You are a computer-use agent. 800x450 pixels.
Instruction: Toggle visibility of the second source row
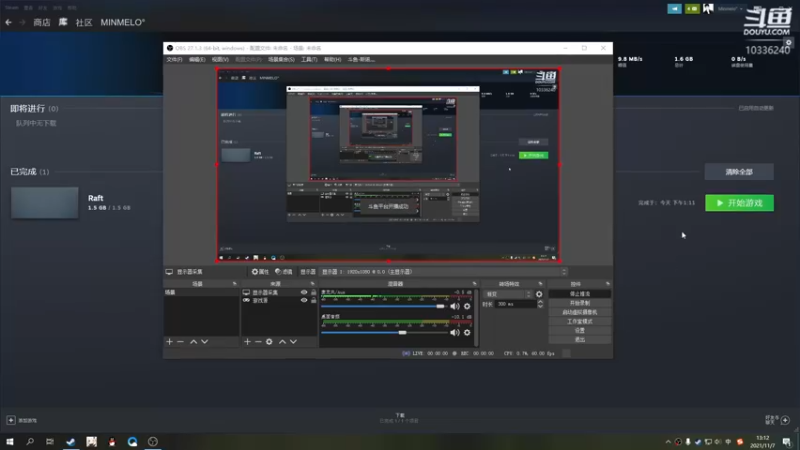click(304, 301)
